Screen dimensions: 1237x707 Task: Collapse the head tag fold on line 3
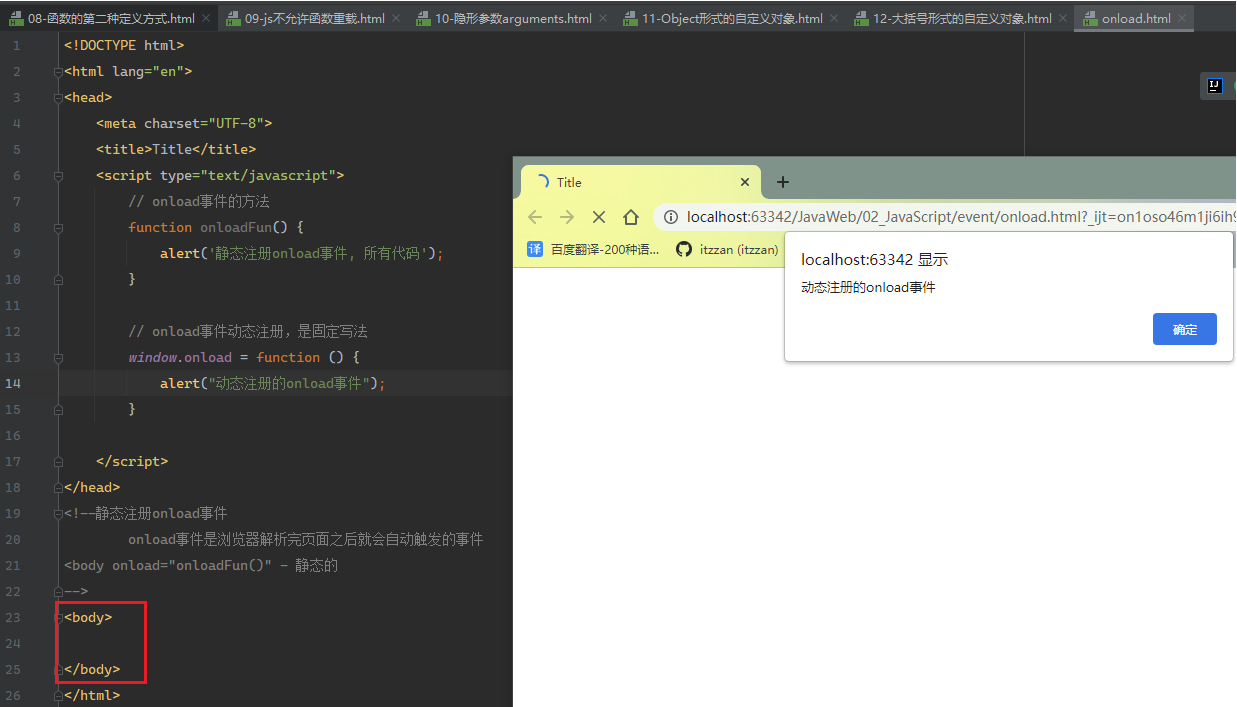tap(58, 98)
